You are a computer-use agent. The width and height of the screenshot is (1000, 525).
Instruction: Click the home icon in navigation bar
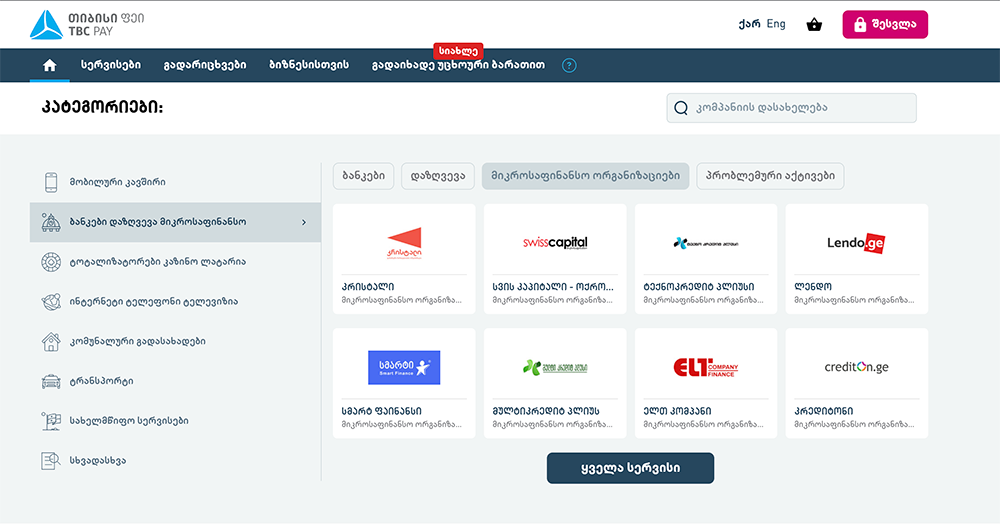pyautogui.click(x=50, y=65)
